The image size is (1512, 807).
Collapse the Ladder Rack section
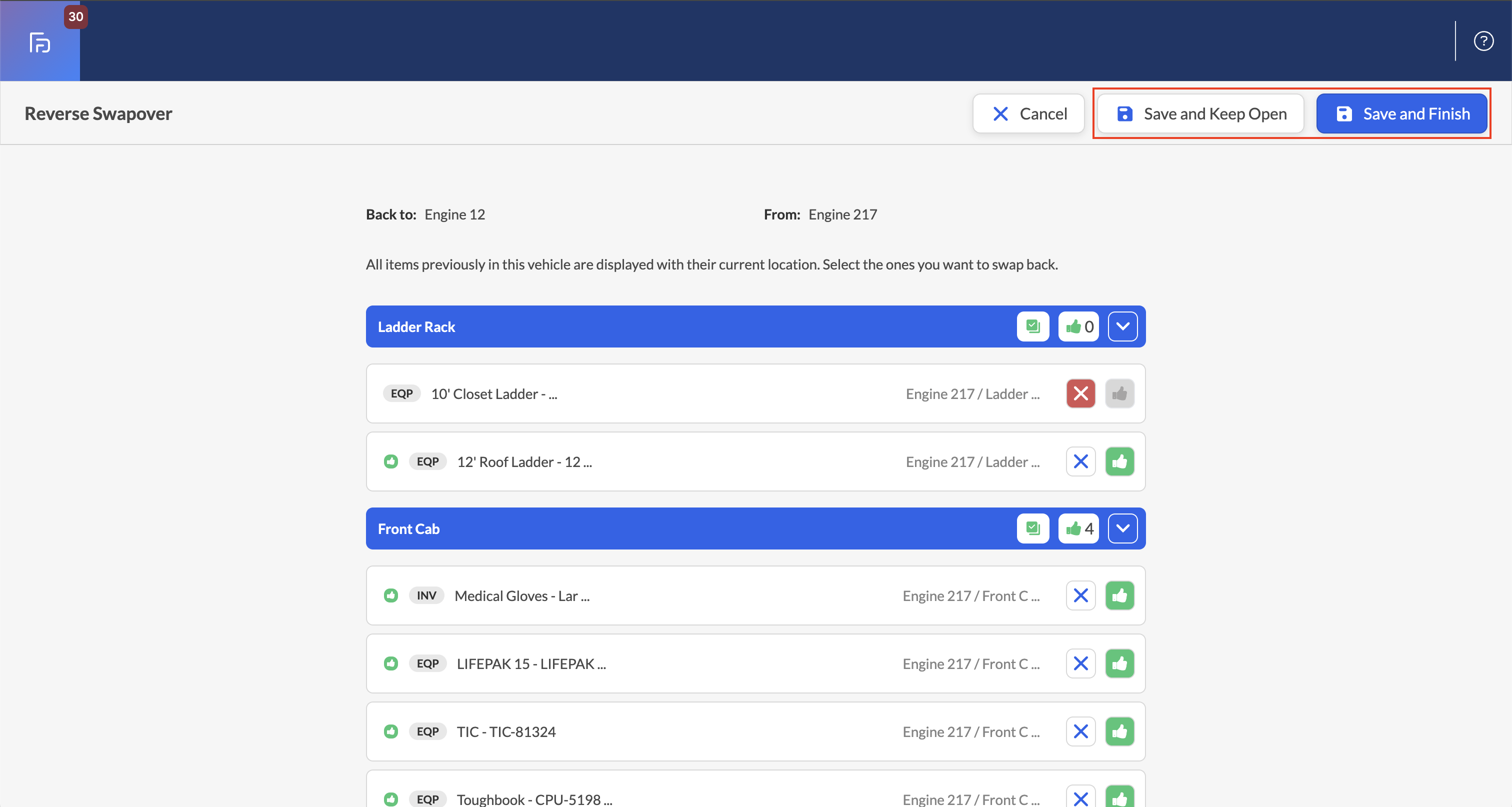pos(1122,326)
